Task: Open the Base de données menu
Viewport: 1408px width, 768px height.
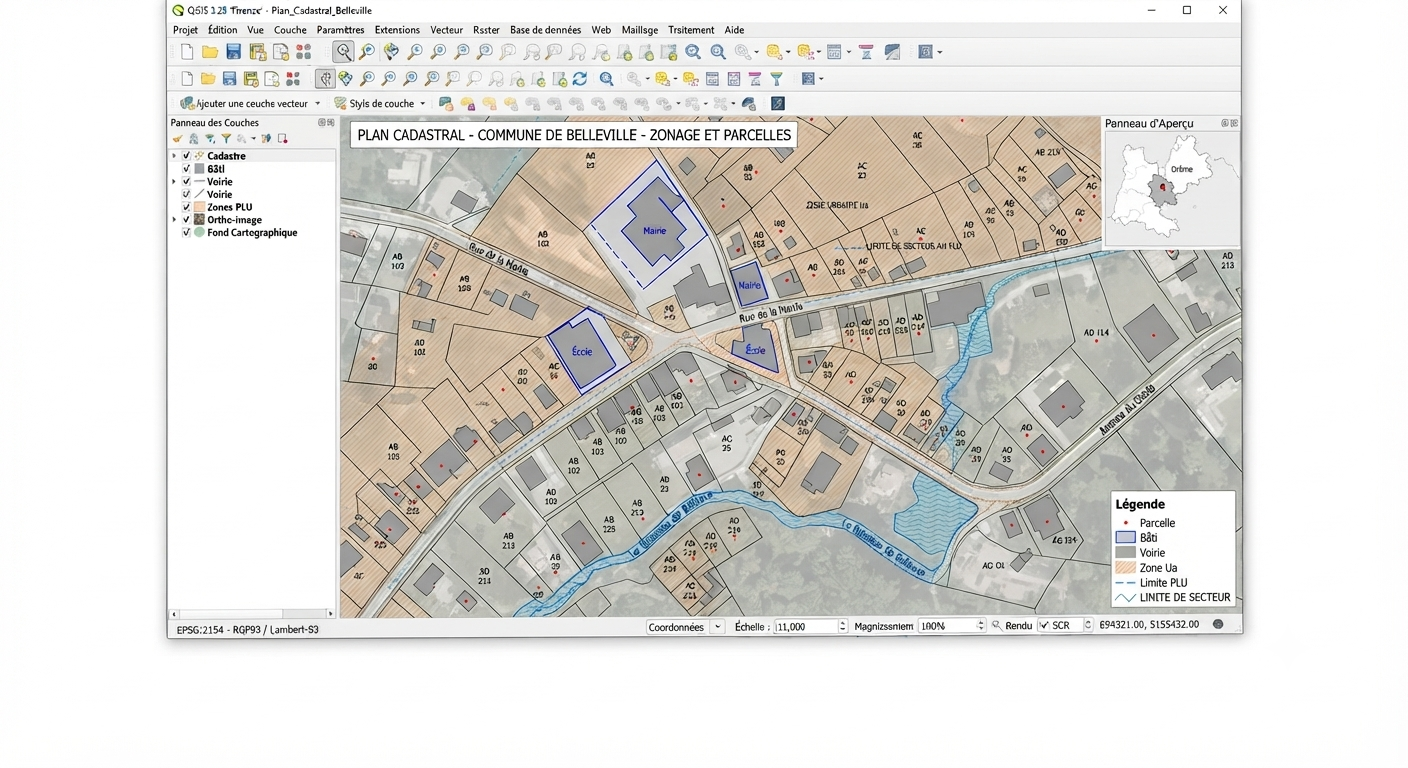Action: pyautogui.click(x=545, y=30)
